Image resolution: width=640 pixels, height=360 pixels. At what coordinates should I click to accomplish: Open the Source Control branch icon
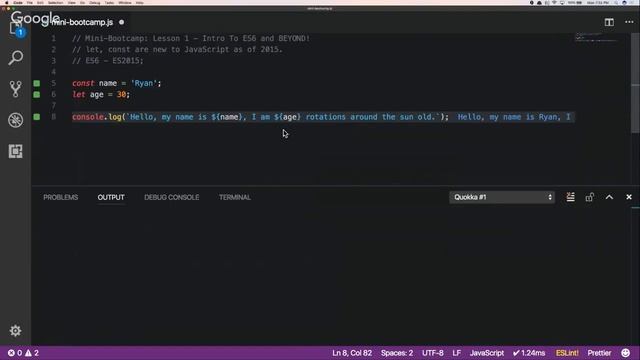(x=16, y=89)
